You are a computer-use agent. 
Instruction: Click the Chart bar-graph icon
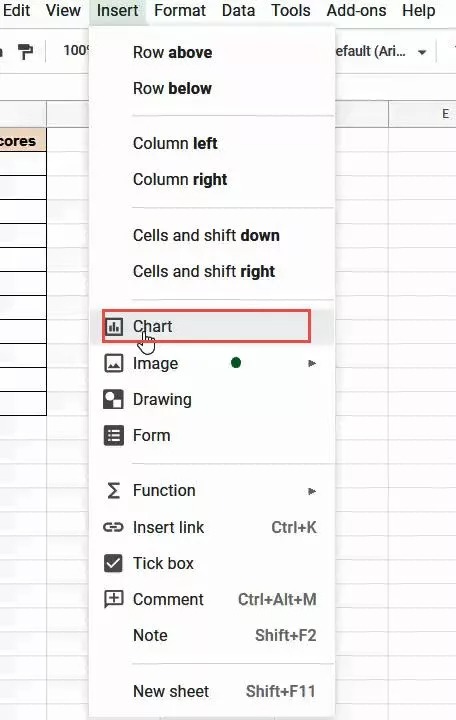click(x=113, y=326)
